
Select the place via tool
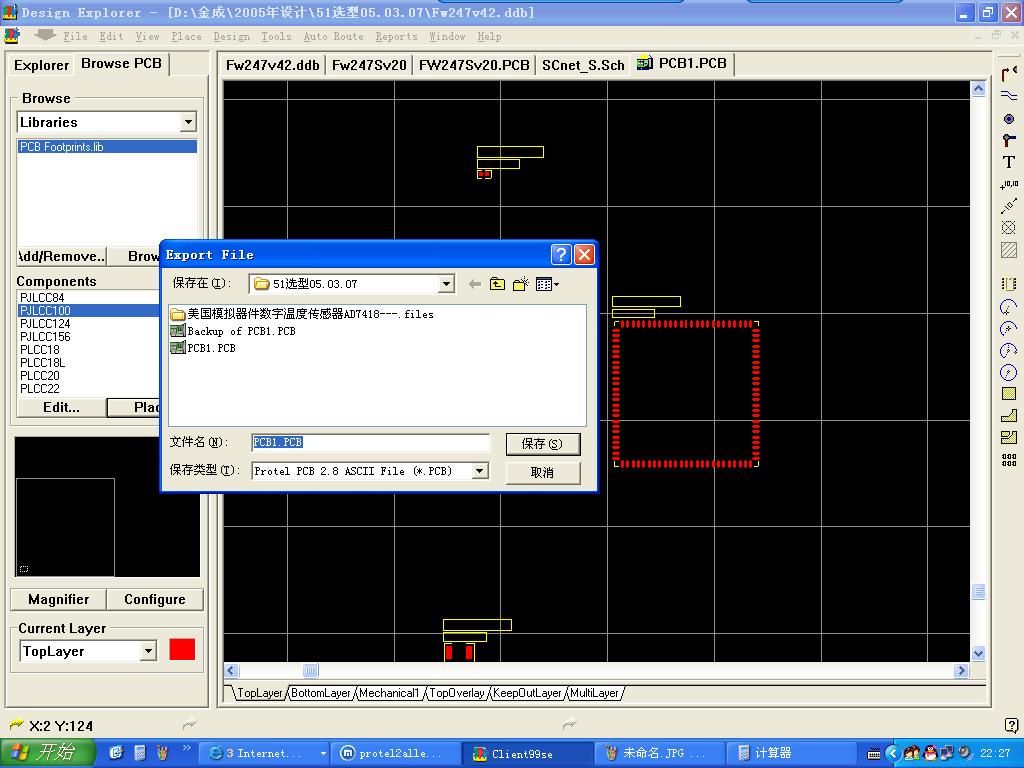[1009, 119]
